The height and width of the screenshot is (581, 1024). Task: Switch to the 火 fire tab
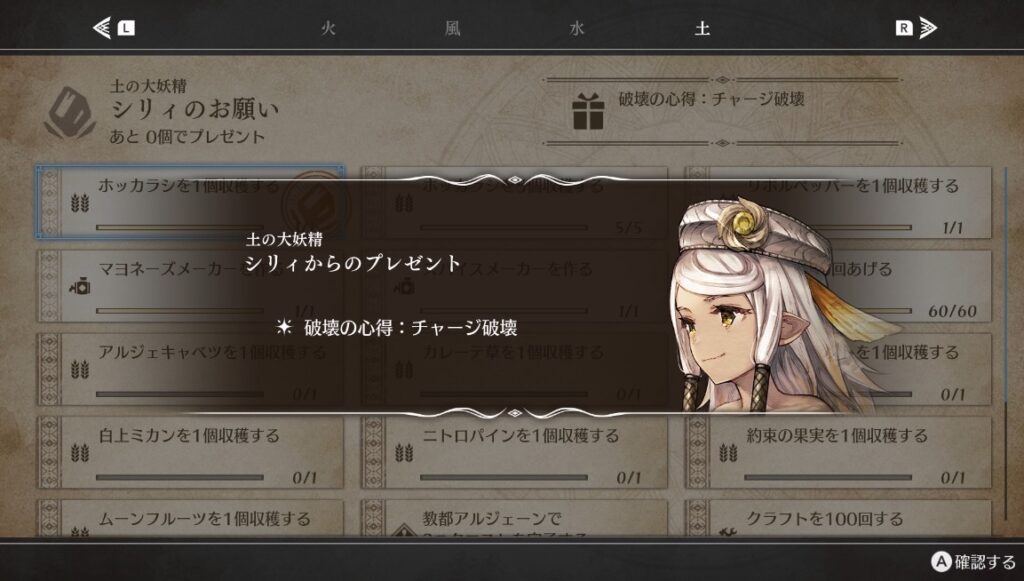coord(328,28)
